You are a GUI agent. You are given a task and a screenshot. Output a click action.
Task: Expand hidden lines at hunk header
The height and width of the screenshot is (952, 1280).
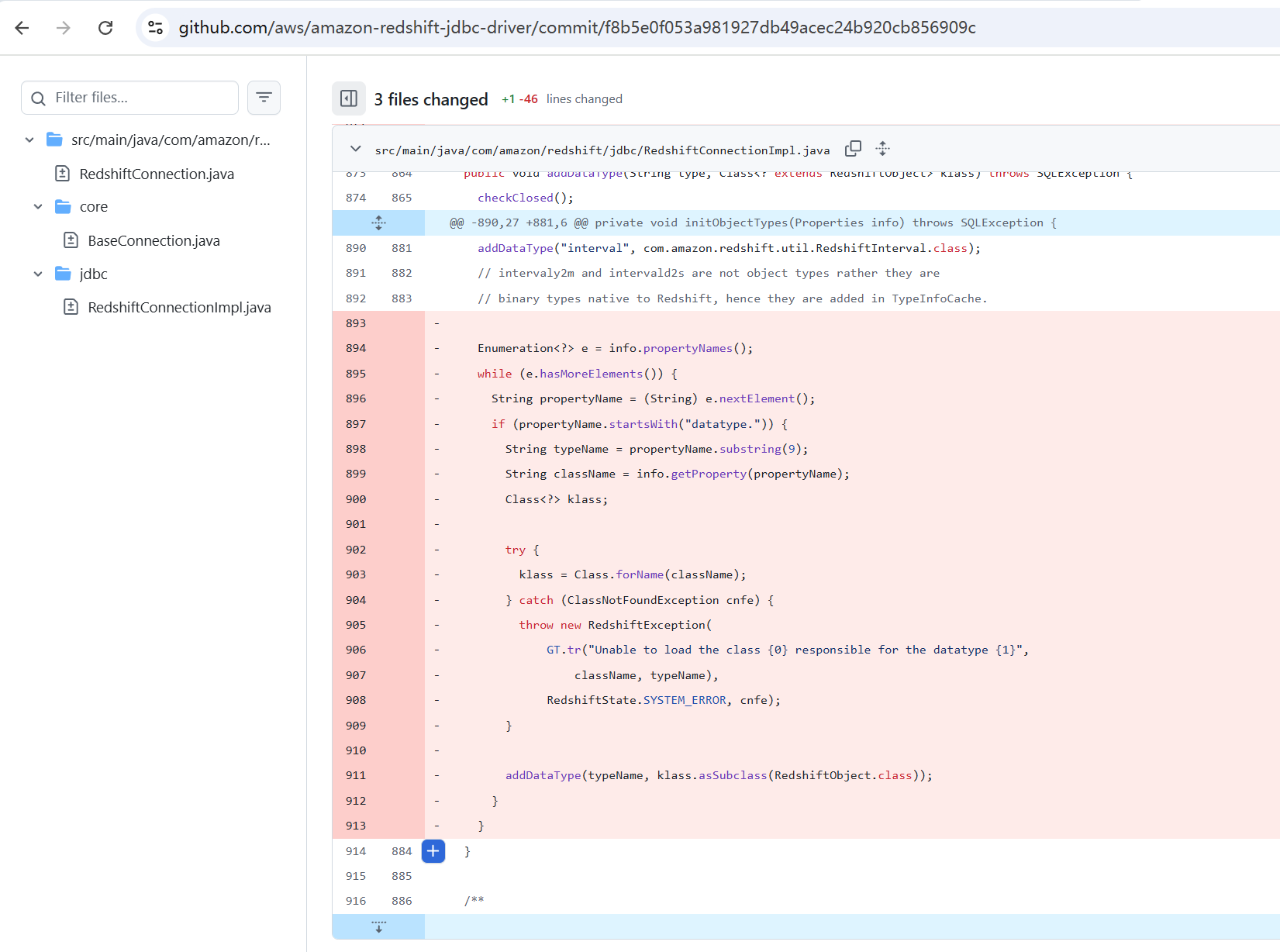(378, 223)
